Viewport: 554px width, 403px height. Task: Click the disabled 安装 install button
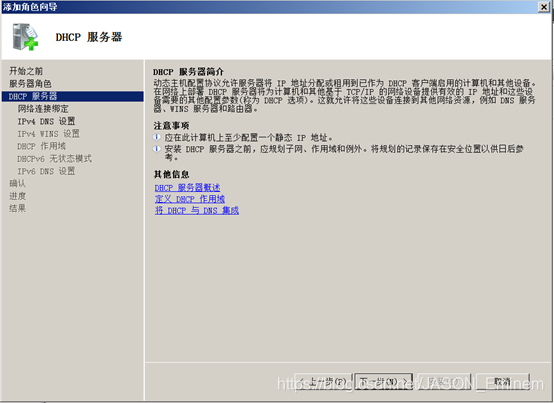(x=444, y=382)
